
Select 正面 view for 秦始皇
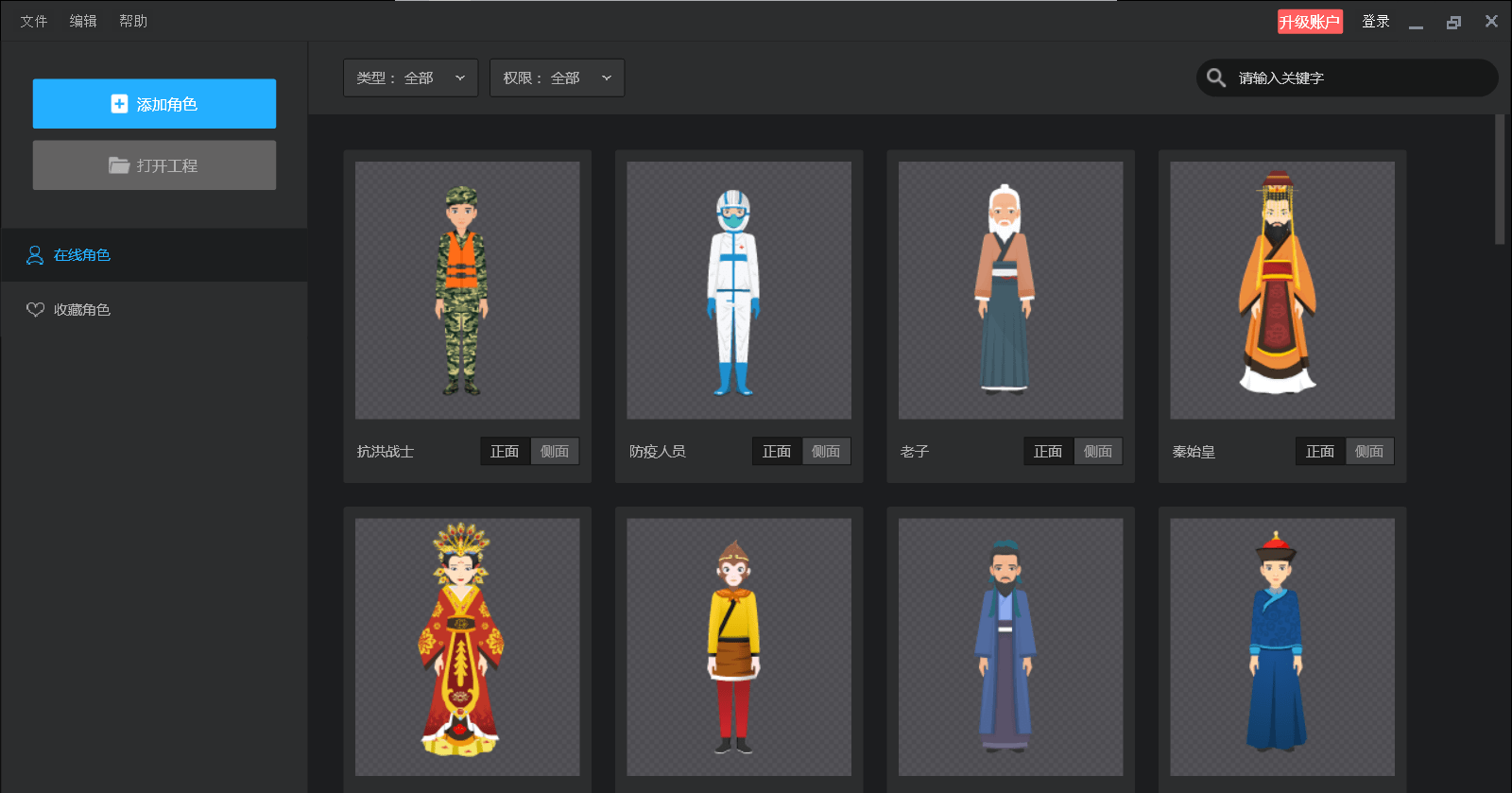[1320, 451]
